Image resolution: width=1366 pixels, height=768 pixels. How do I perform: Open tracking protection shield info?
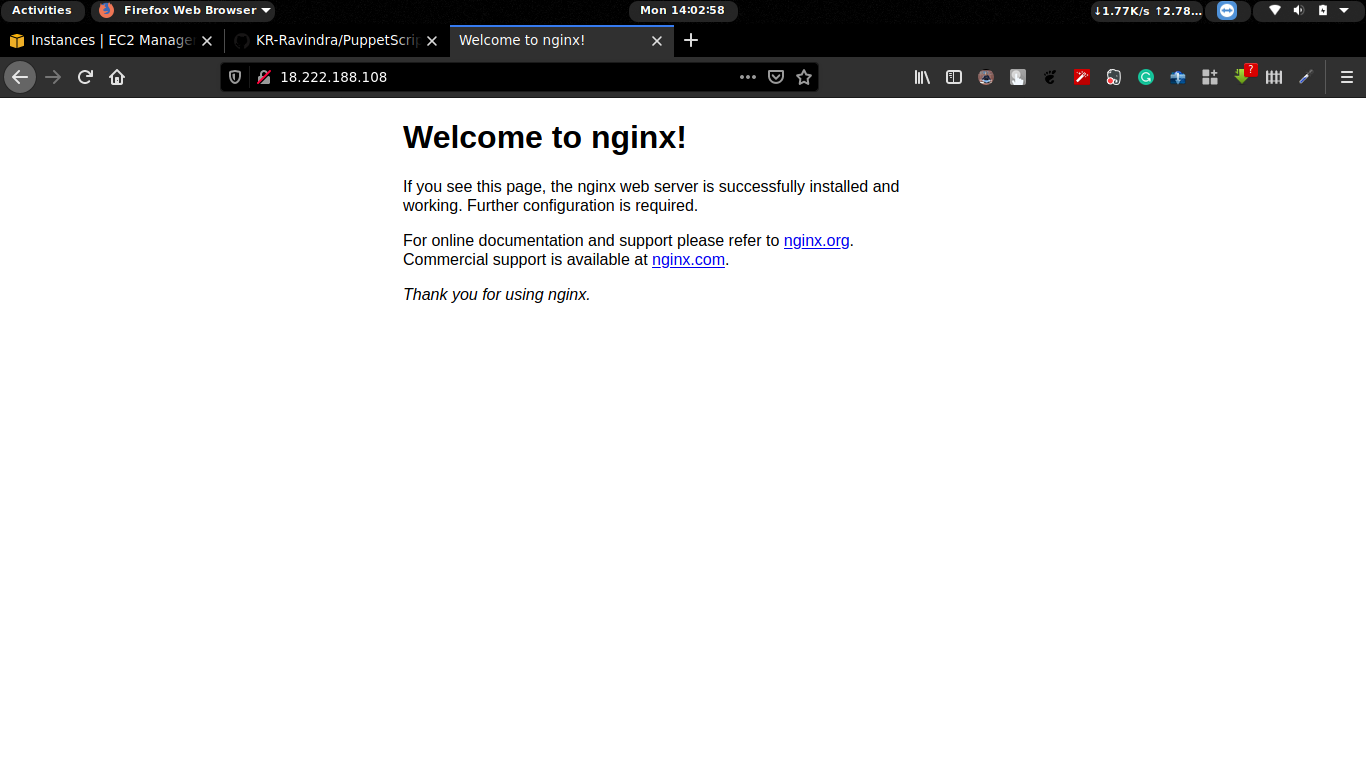pos(235,77)
